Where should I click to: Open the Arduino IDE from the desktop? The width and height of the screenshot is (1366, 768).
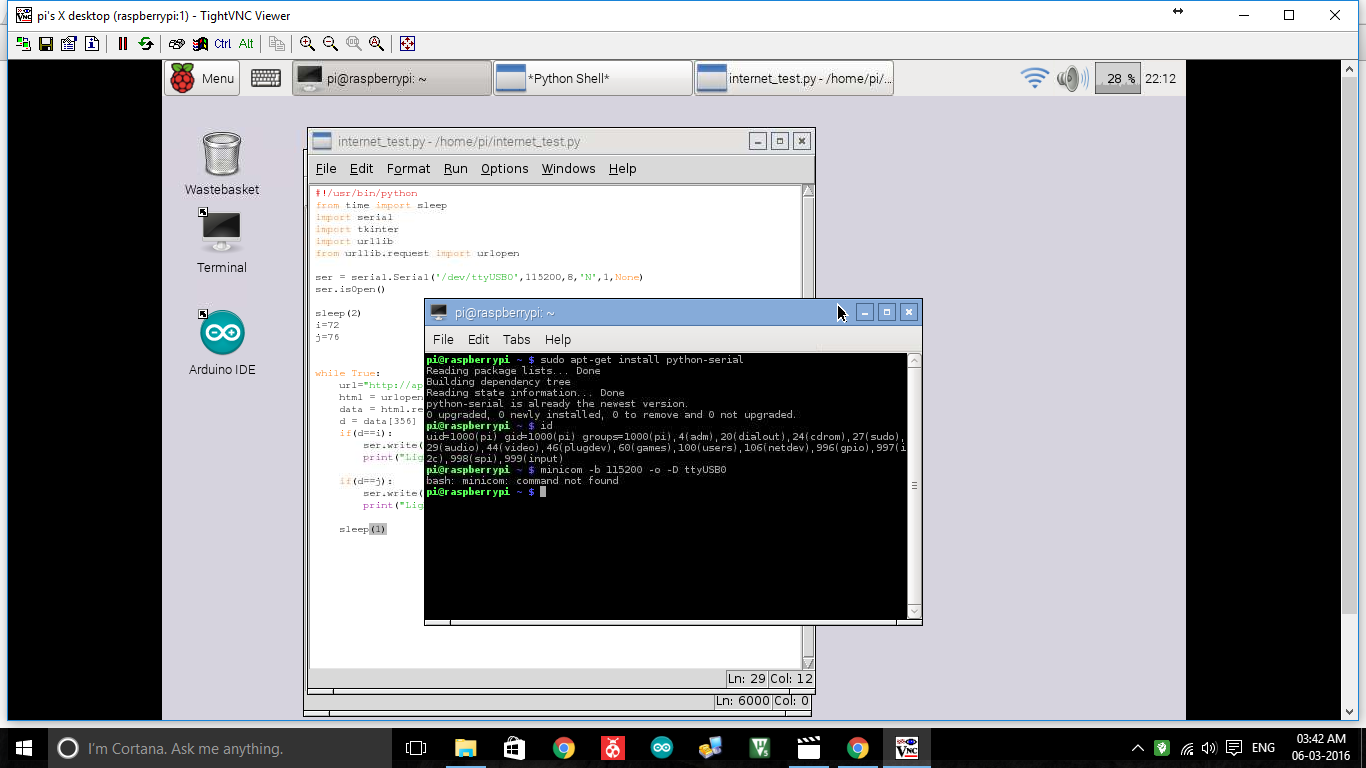click(220, 333)
